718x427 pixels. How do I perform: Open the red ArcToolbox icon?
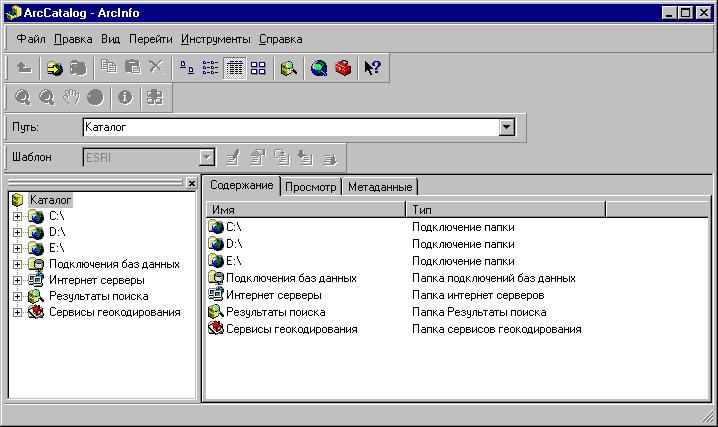tap(343, 68)
